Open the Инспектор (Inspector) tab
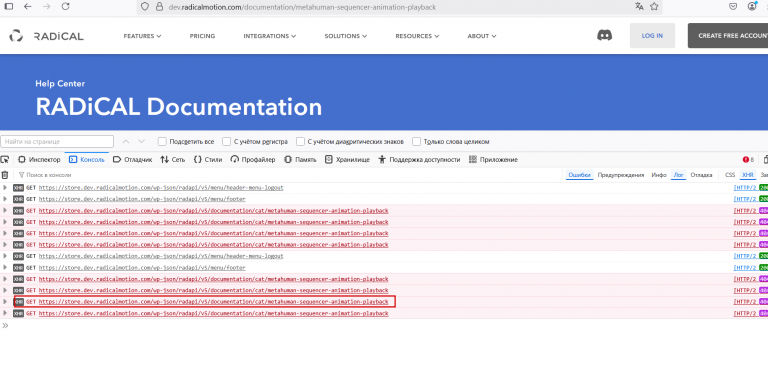 pos(39,160)
